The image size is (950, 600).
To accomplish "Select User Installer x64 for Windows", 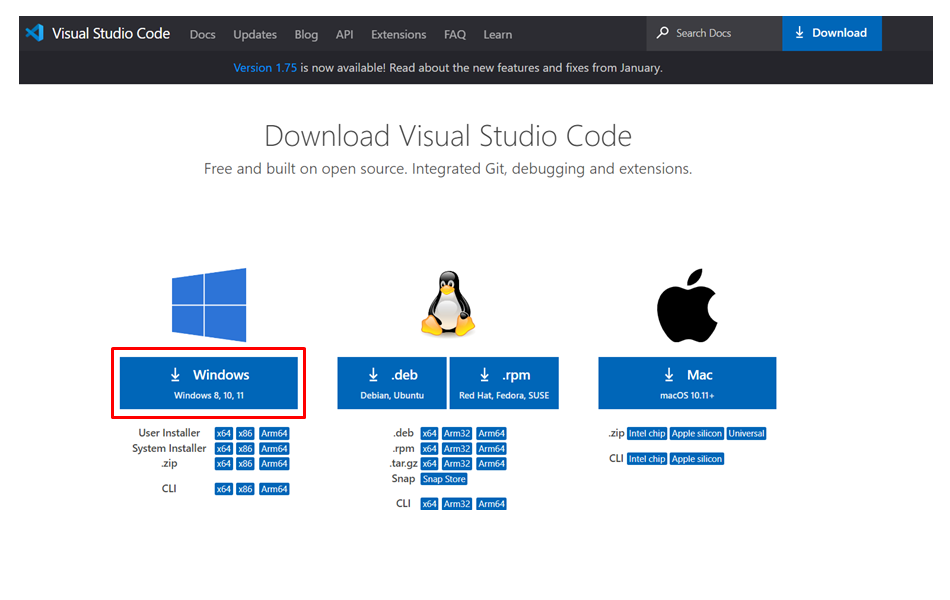I will (224, 433).
